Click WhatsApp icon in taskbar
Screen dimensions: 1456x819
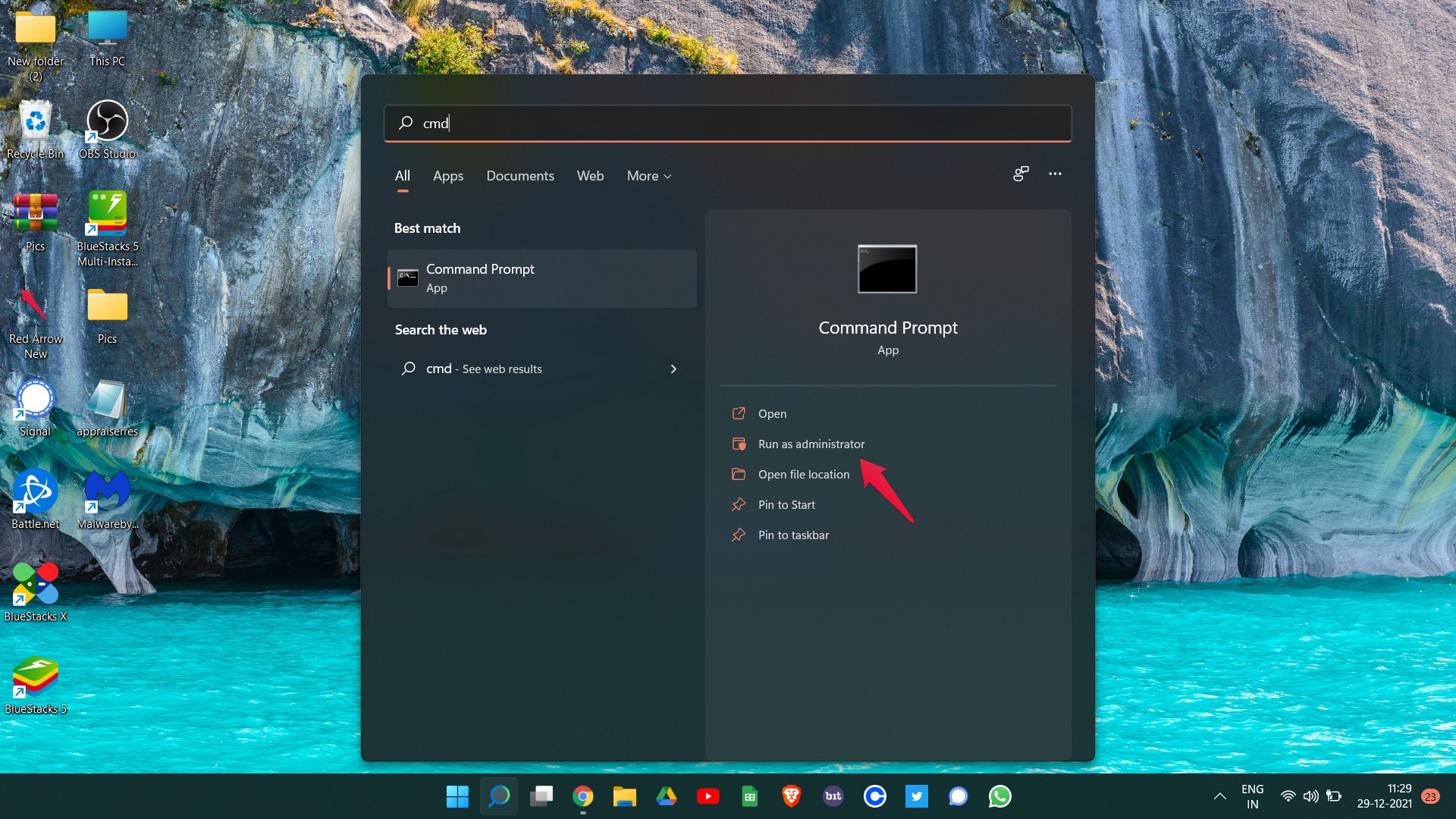pyautogui.click(x=999, y=796)
